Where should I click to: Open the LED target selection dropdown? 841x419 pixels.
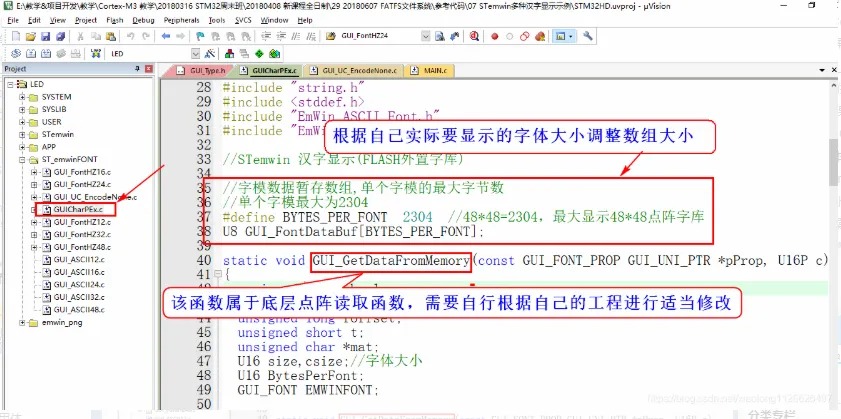[196, 54]
